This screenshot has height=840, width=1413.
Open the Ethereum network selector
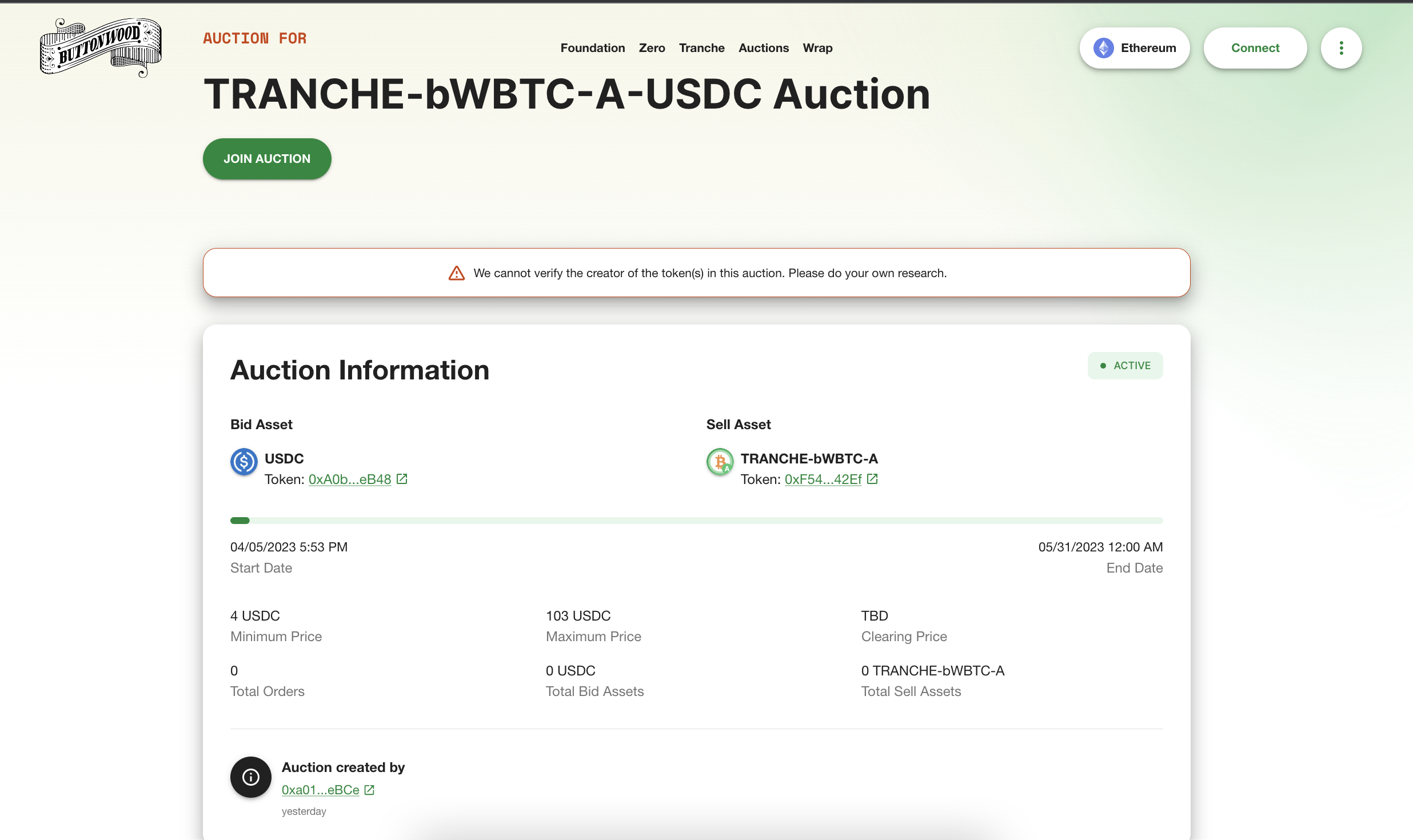coord(1135,48)
